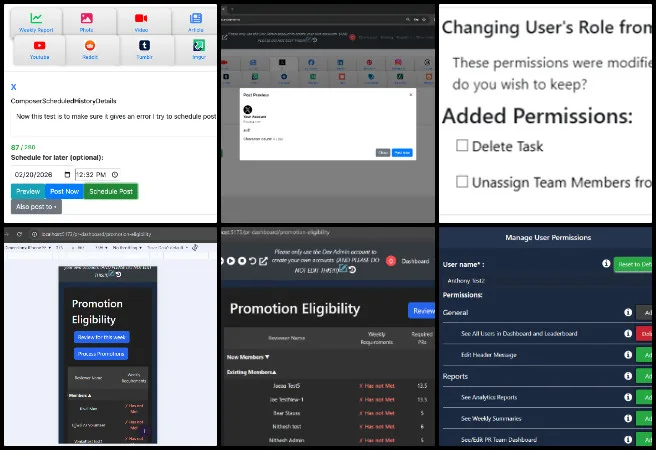Click the info icon for See Weekly Summaries
656x450 pixels.
pos(628,418)
